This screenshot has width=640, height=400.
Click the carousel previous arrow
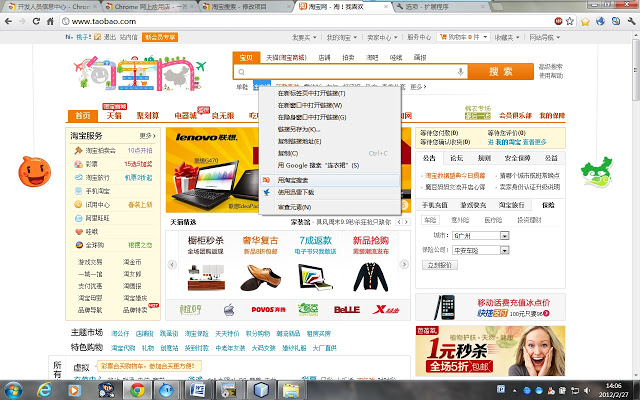[x=172, y=264]
